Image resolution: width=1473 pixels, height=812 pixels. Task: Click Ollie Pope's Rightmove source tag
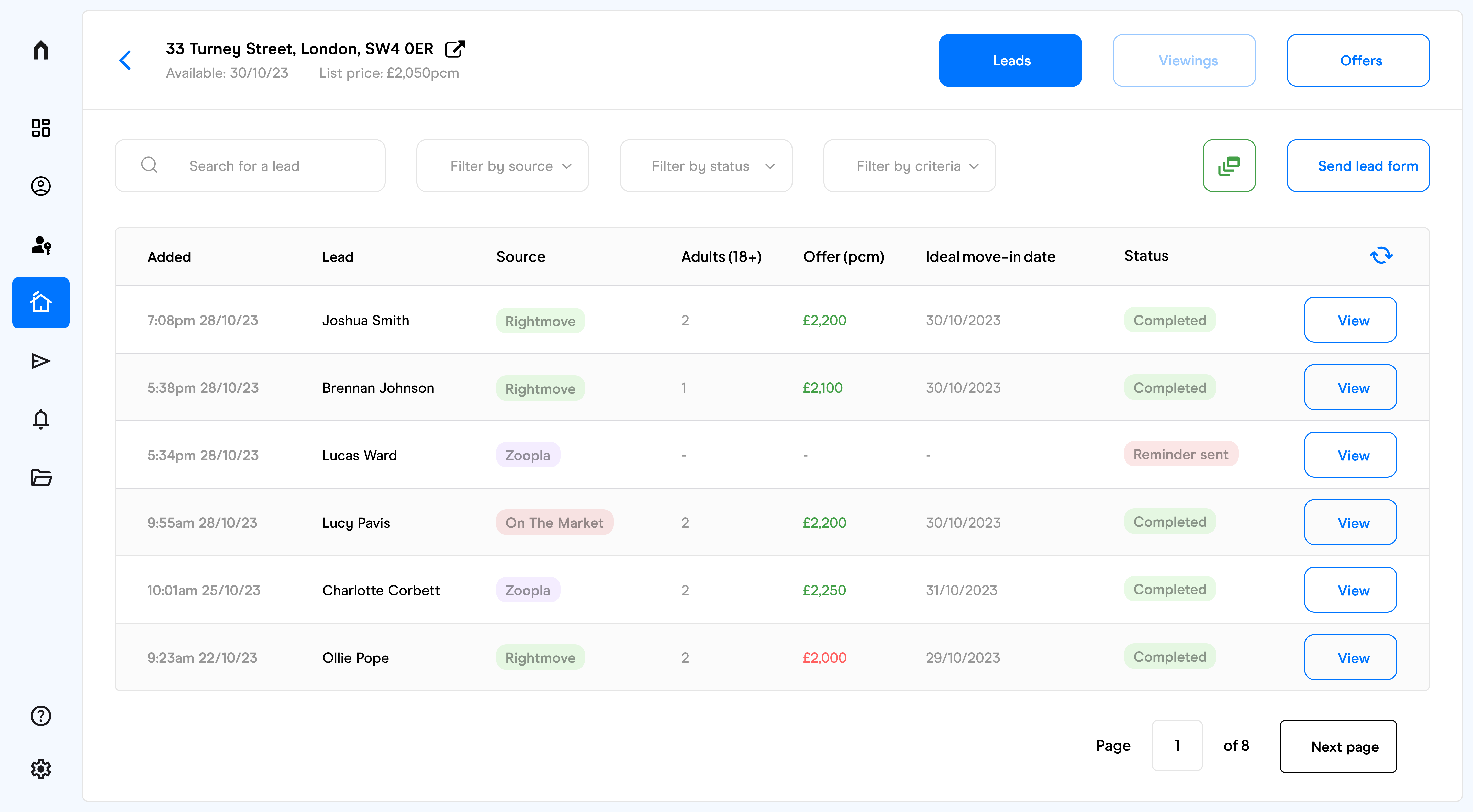click(x=540, y=658)
